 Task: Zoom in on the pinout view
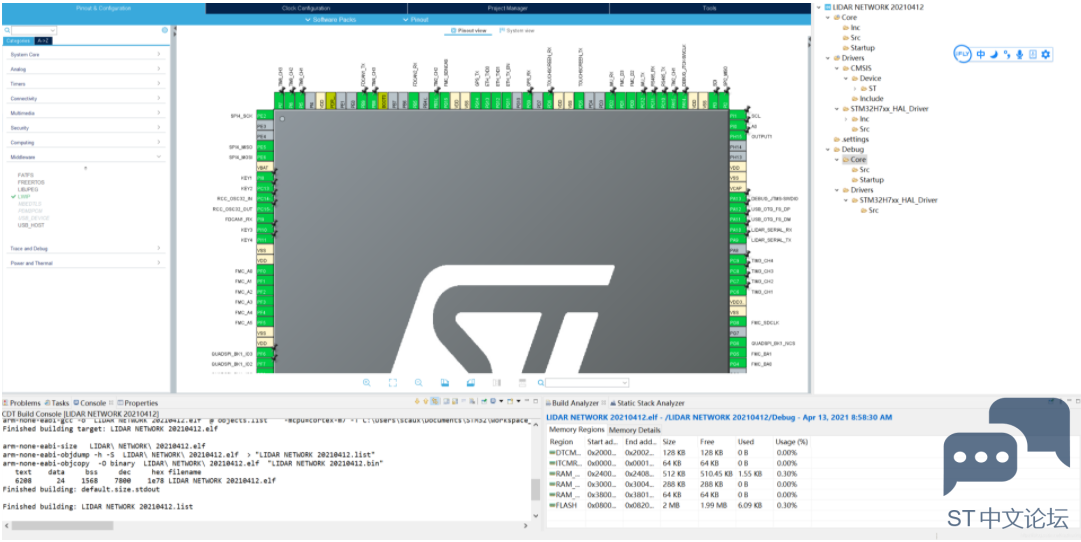click(367, 383)
